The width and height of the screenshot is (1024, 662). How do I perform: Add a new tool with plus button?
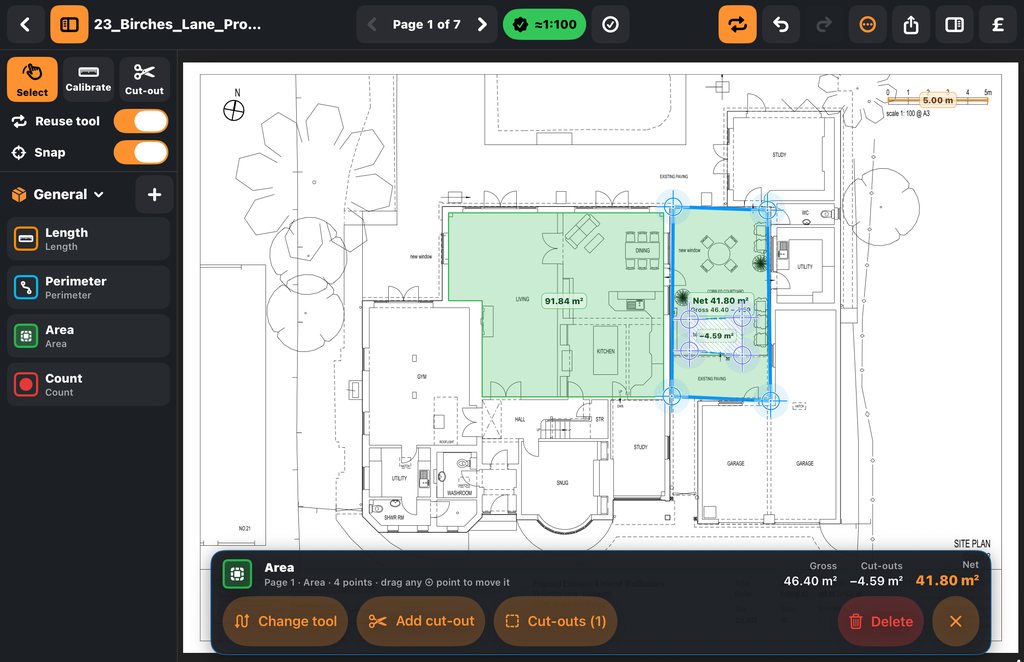154,195
